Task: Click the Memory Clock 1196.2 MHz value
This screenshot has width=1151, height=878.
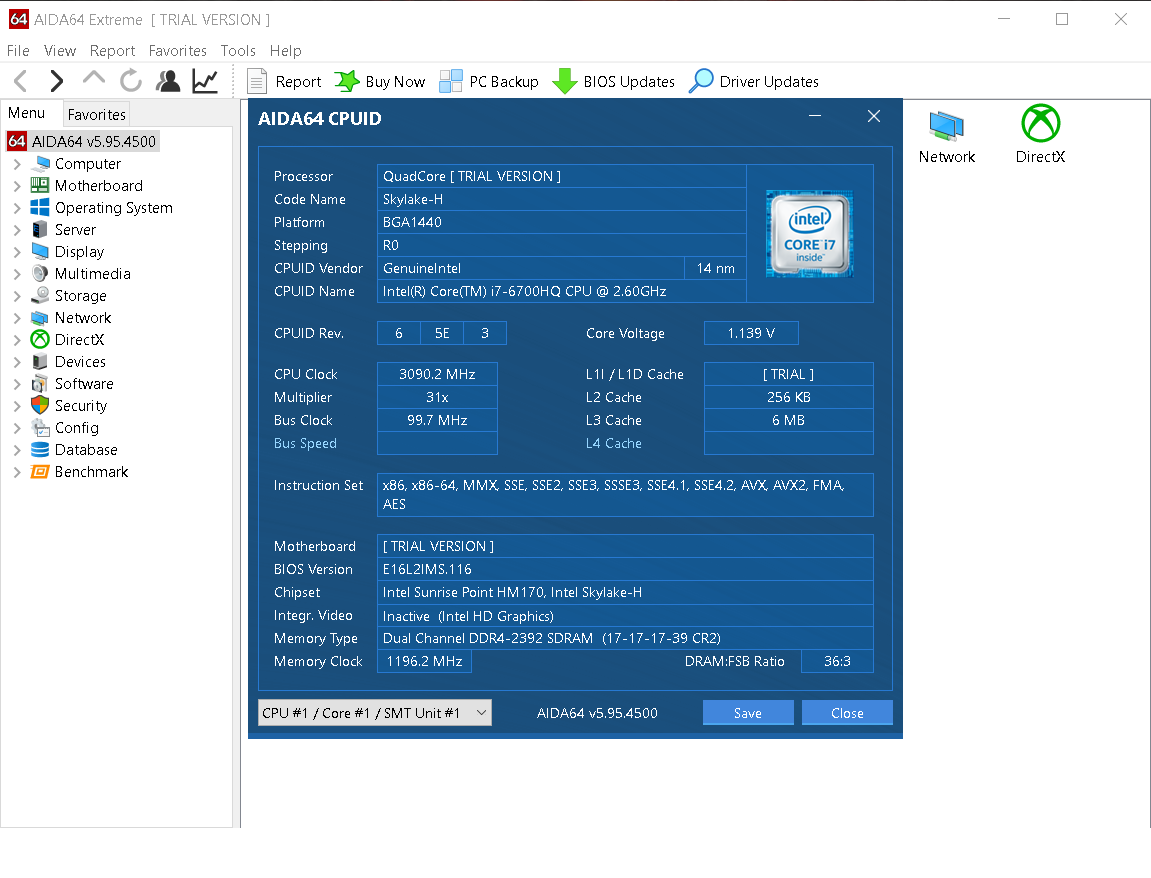Action: pos(424,661)
